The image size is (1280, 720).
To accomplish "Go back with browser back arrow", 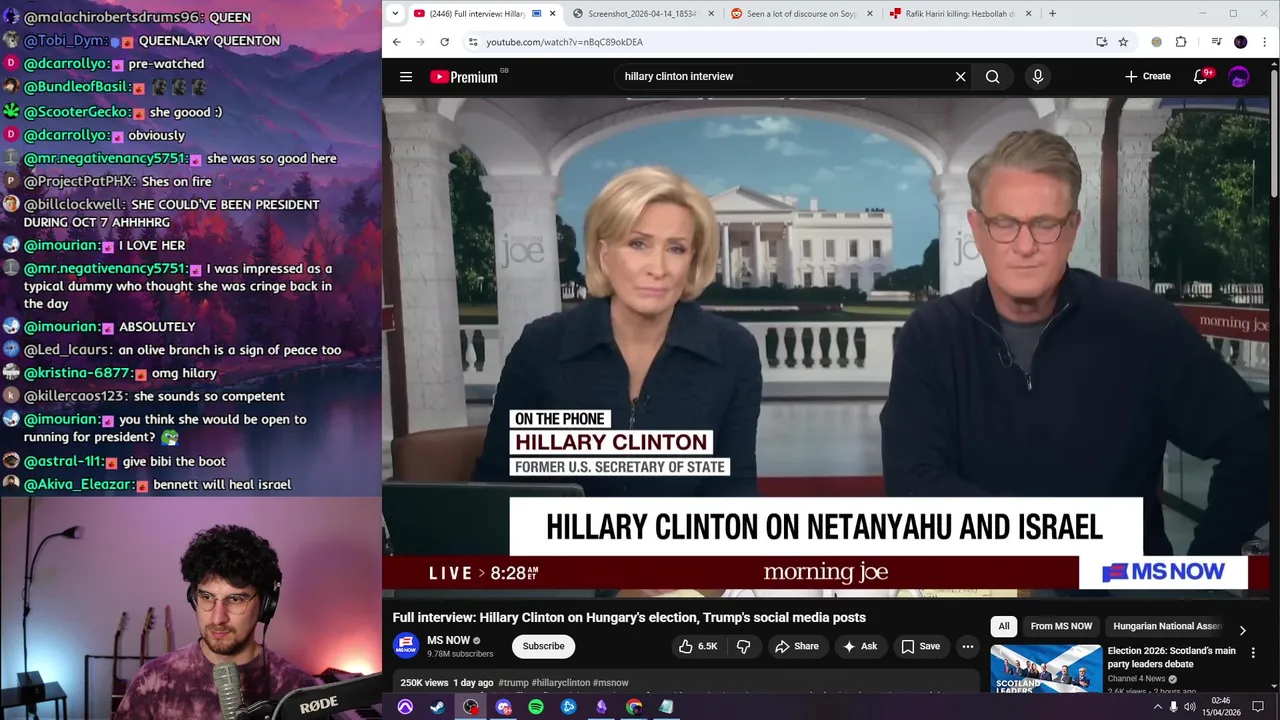I will 397,42.
